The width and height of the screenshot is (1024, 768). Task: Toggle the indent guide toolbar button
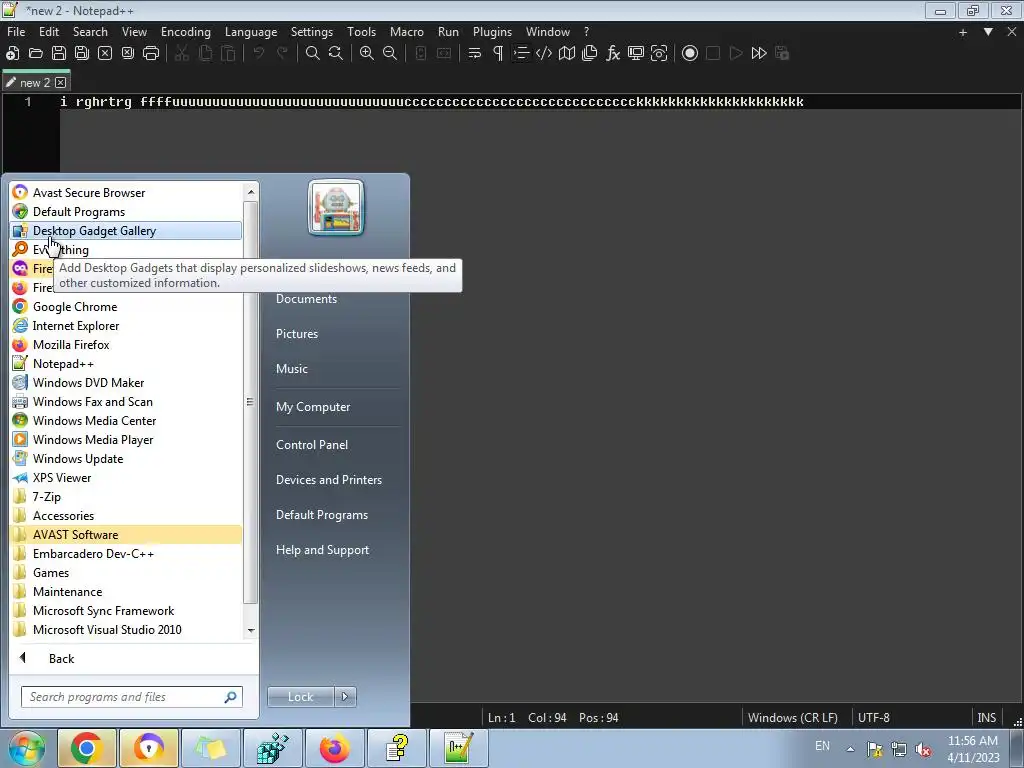(521, 54)
